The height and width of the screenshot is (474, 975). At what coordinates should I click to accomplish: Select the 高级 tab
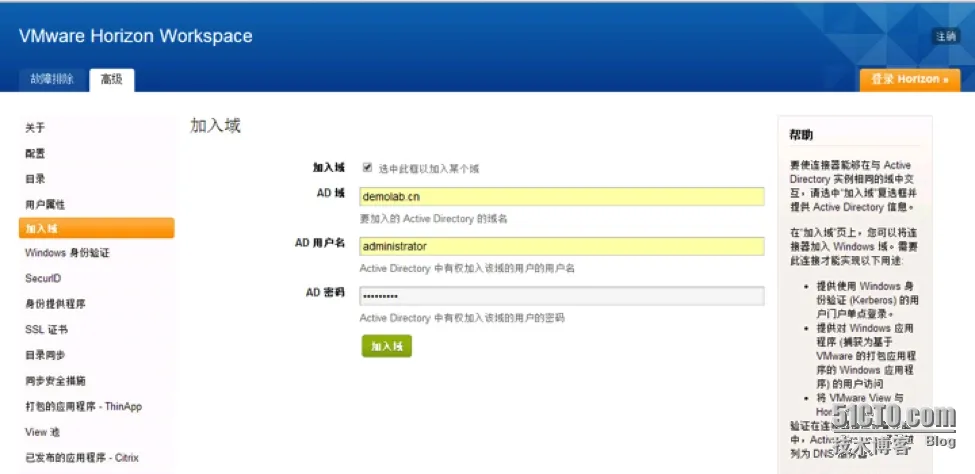point(112,80)
